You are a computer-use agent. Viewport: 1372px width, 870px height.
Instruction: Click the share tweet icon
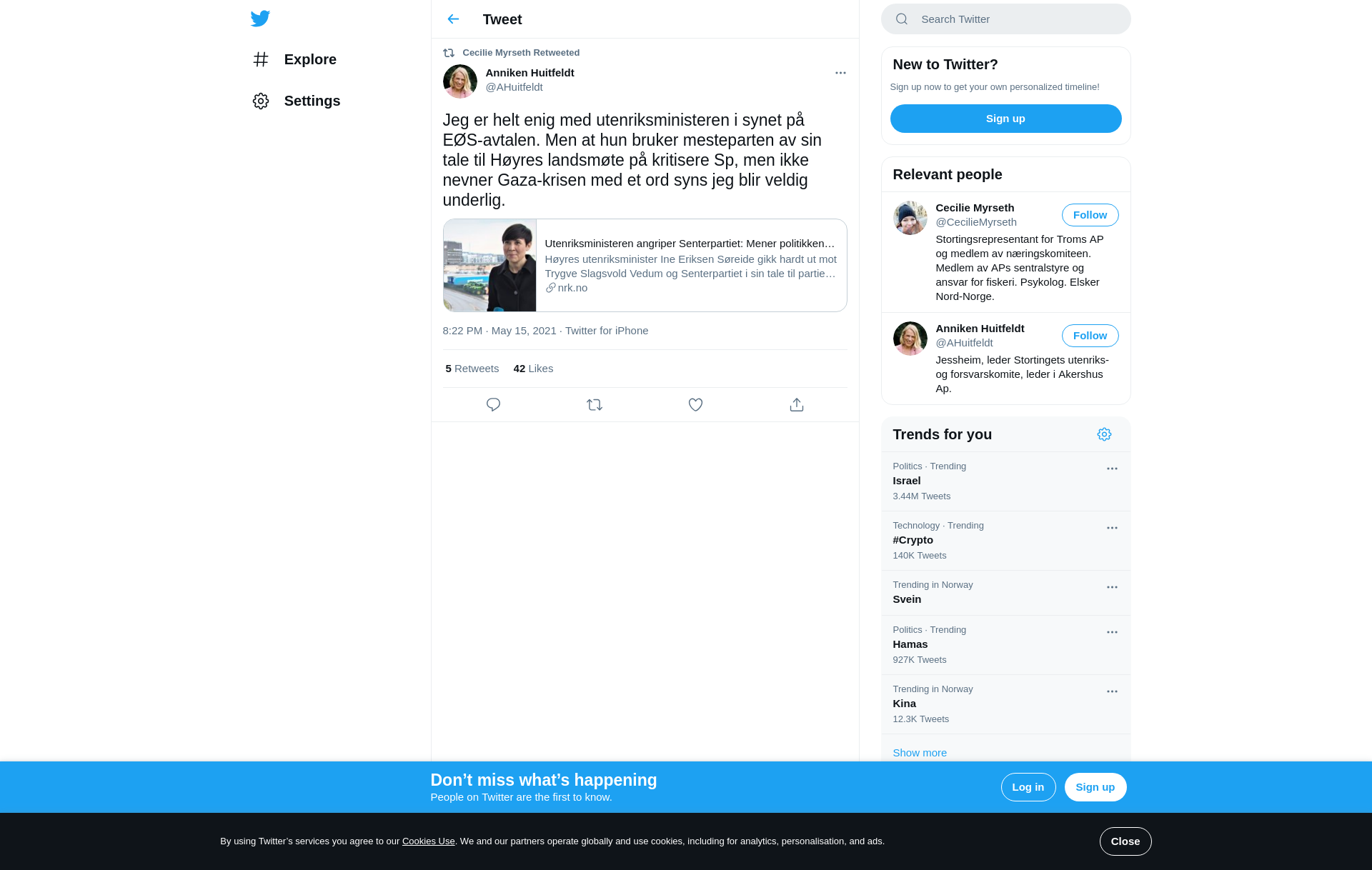pyautogui.click(x=797, y=405)
